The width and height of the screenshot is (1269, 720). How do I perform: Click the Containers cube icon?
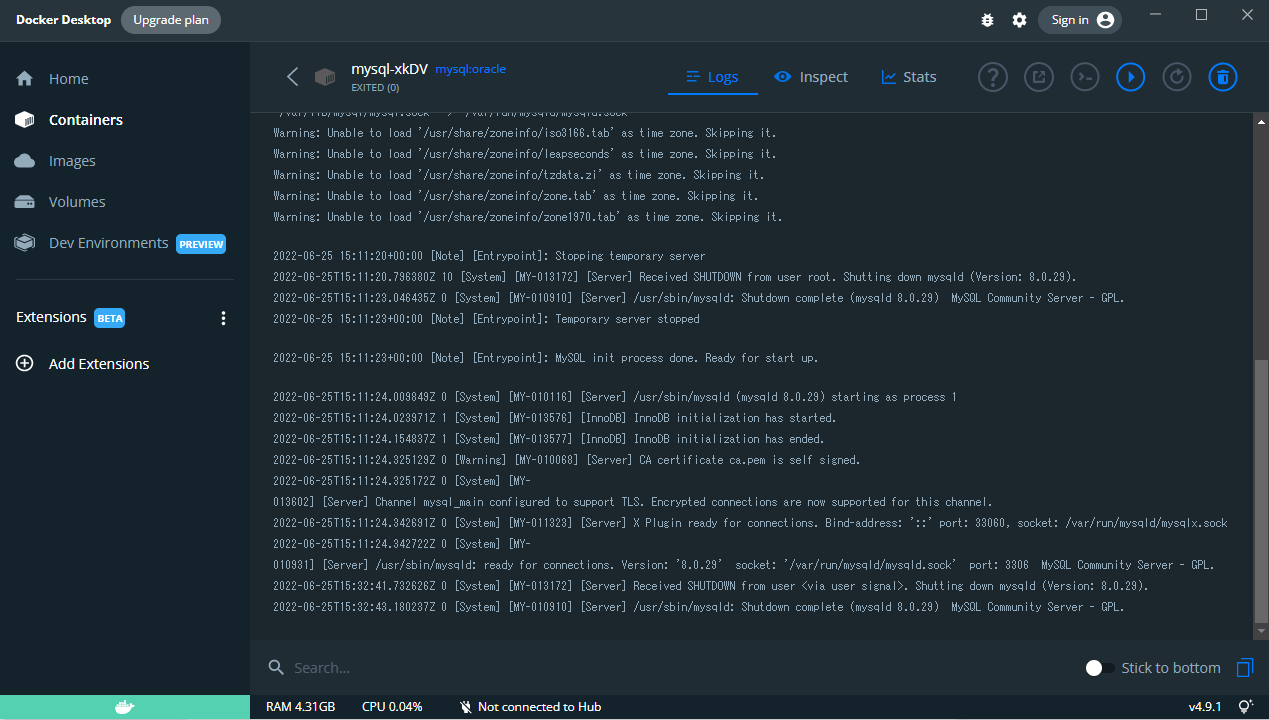(25, 120)
